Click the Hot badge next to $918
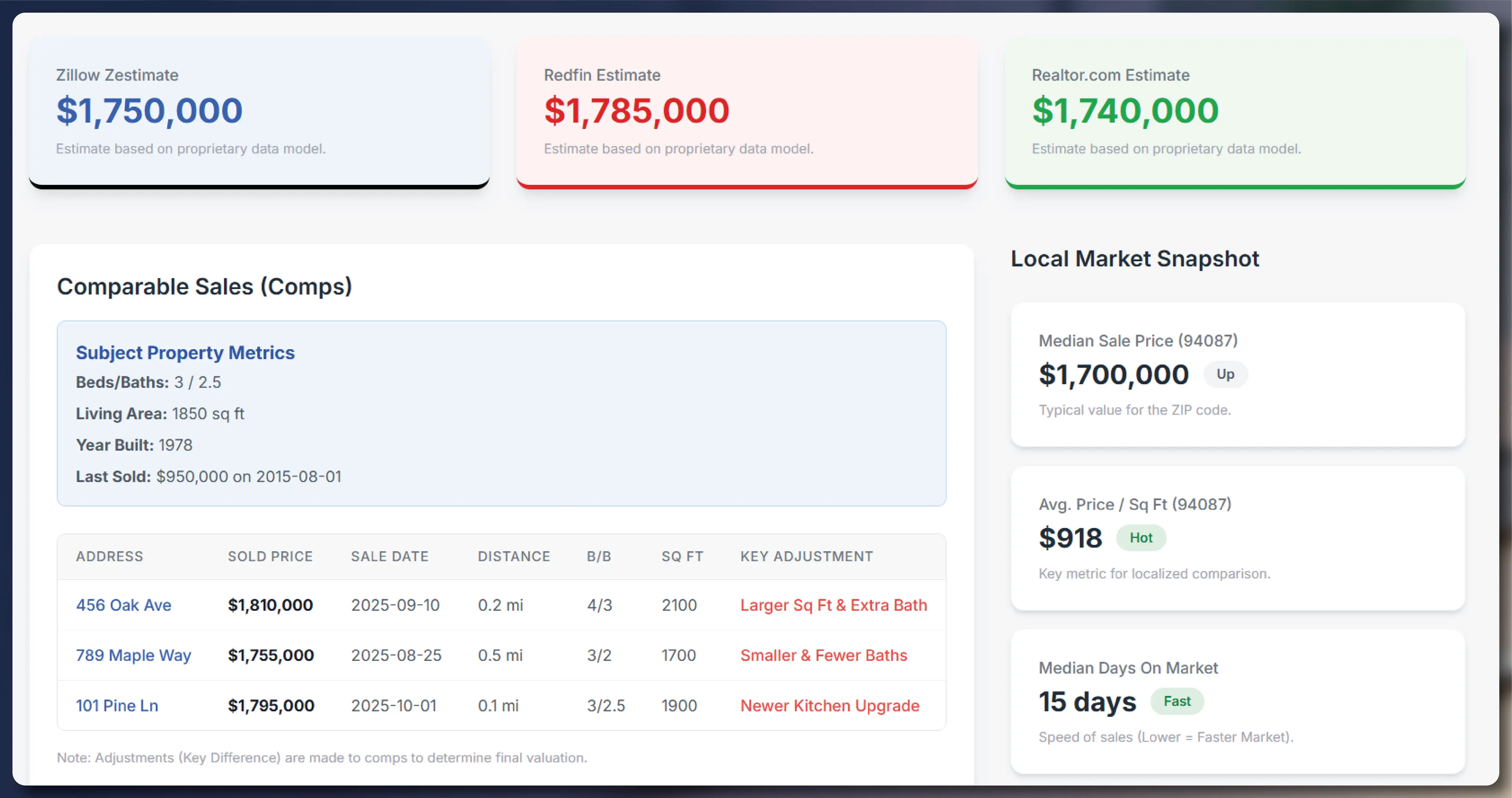The width and height of the screenshot is (1512, 798). [x=1140, y=538]
